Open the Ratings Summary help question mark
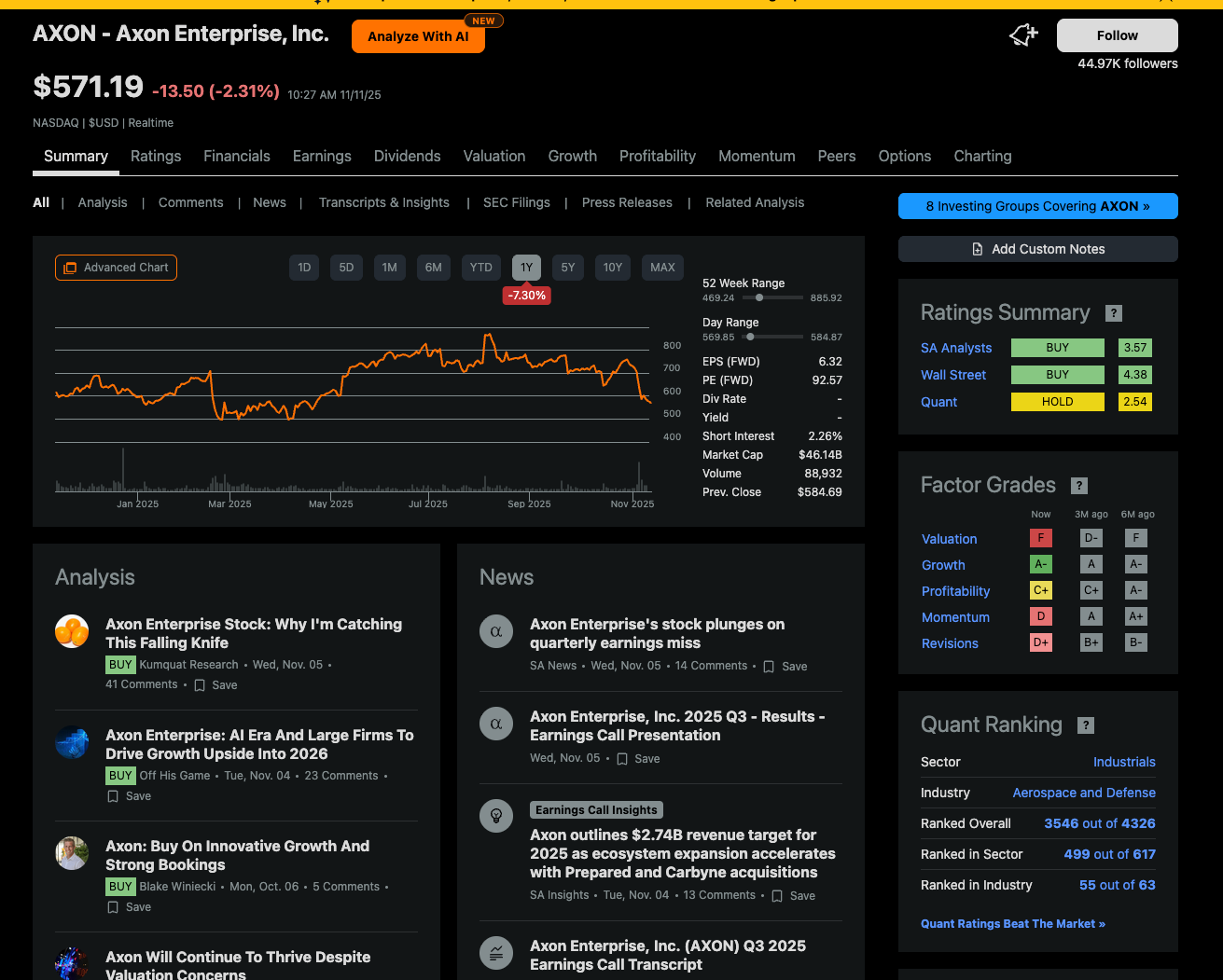The height and width of the screenshot is (980, 1223). point(1114,313)
